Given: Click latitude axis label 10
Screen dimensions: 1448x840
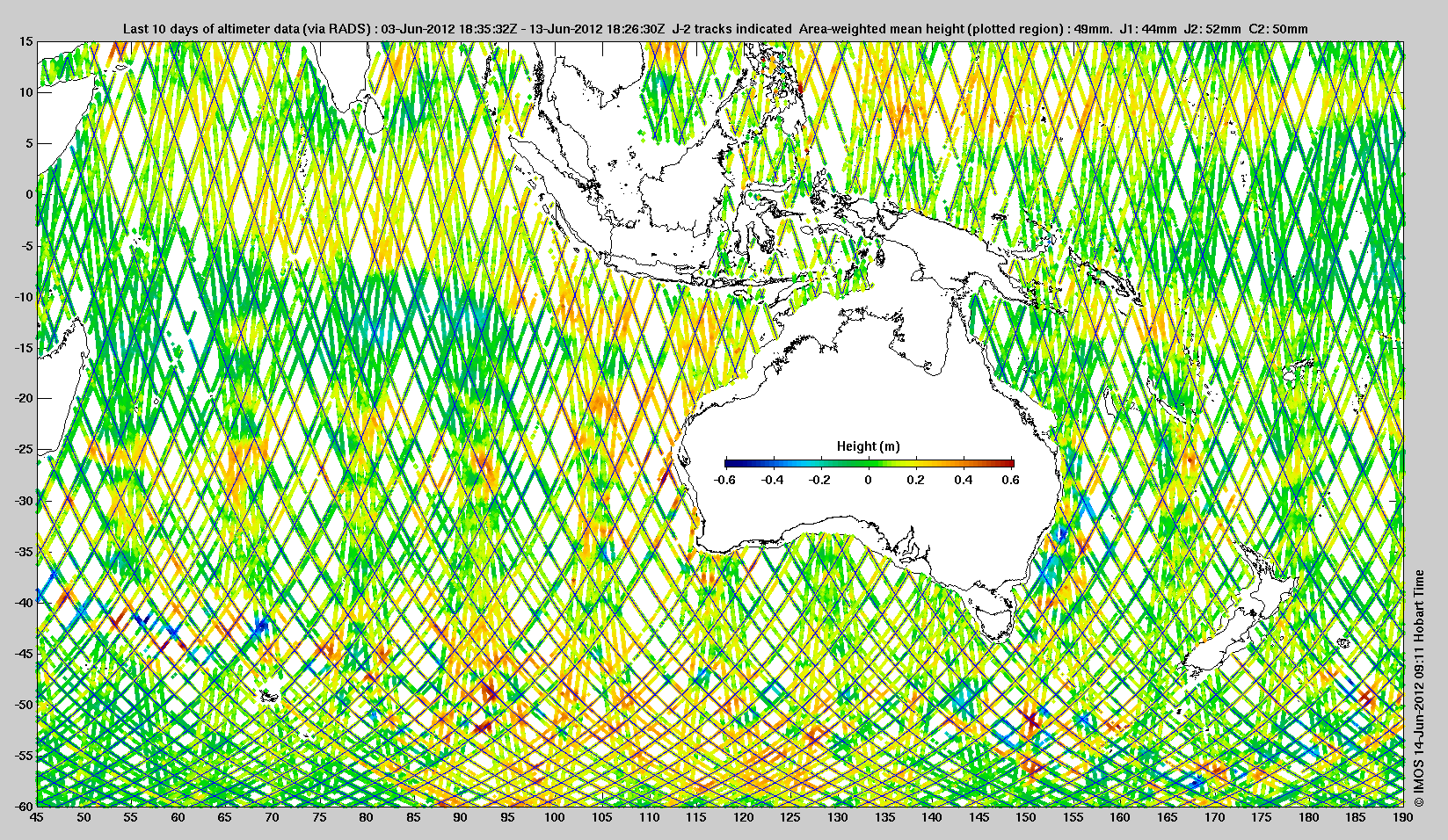Looking at the screenshot, I should point(27,92).
